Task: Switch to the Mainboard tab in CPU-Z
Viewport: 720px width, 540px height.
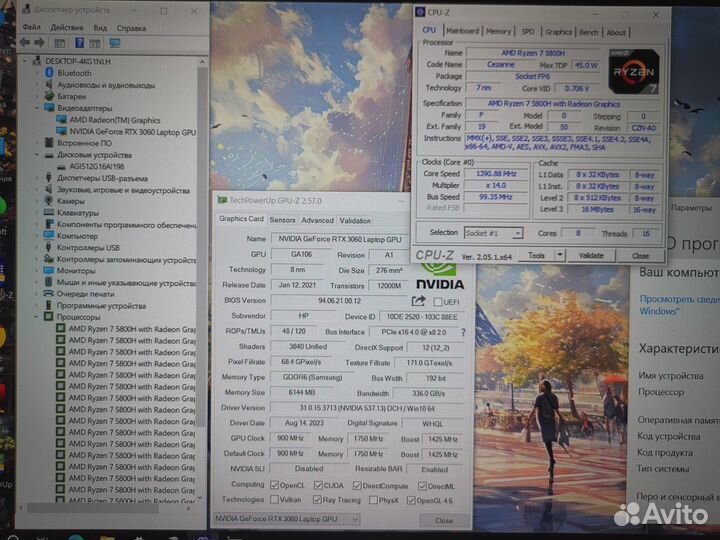Action: (x=462, y=31)
